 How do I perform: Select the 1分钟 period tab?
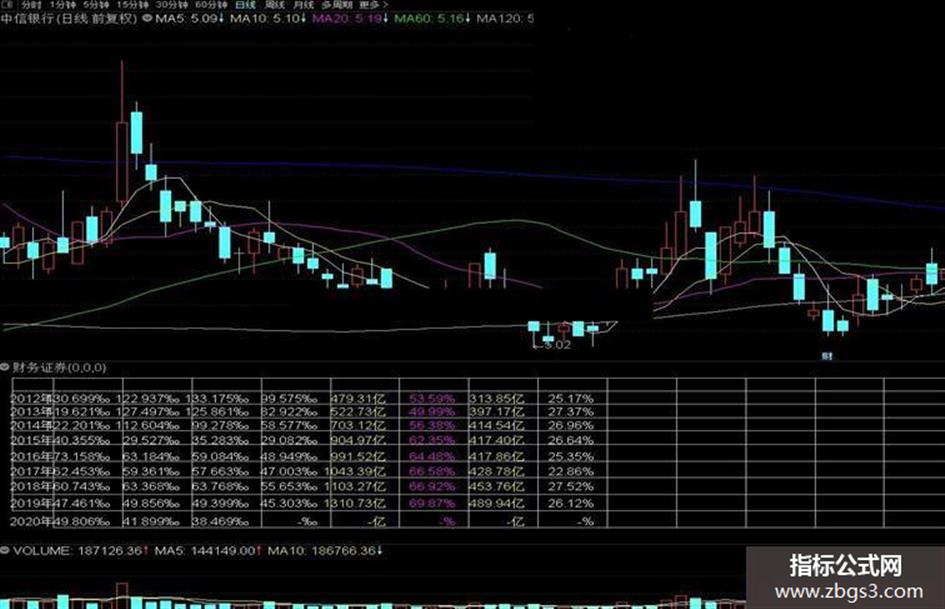[63, 5]
